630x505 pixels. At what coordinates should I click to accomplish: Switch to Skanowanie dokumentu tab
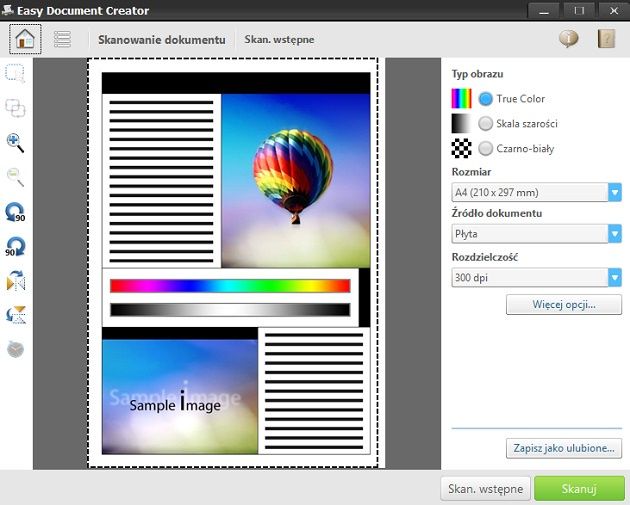[x=162, y=40]
